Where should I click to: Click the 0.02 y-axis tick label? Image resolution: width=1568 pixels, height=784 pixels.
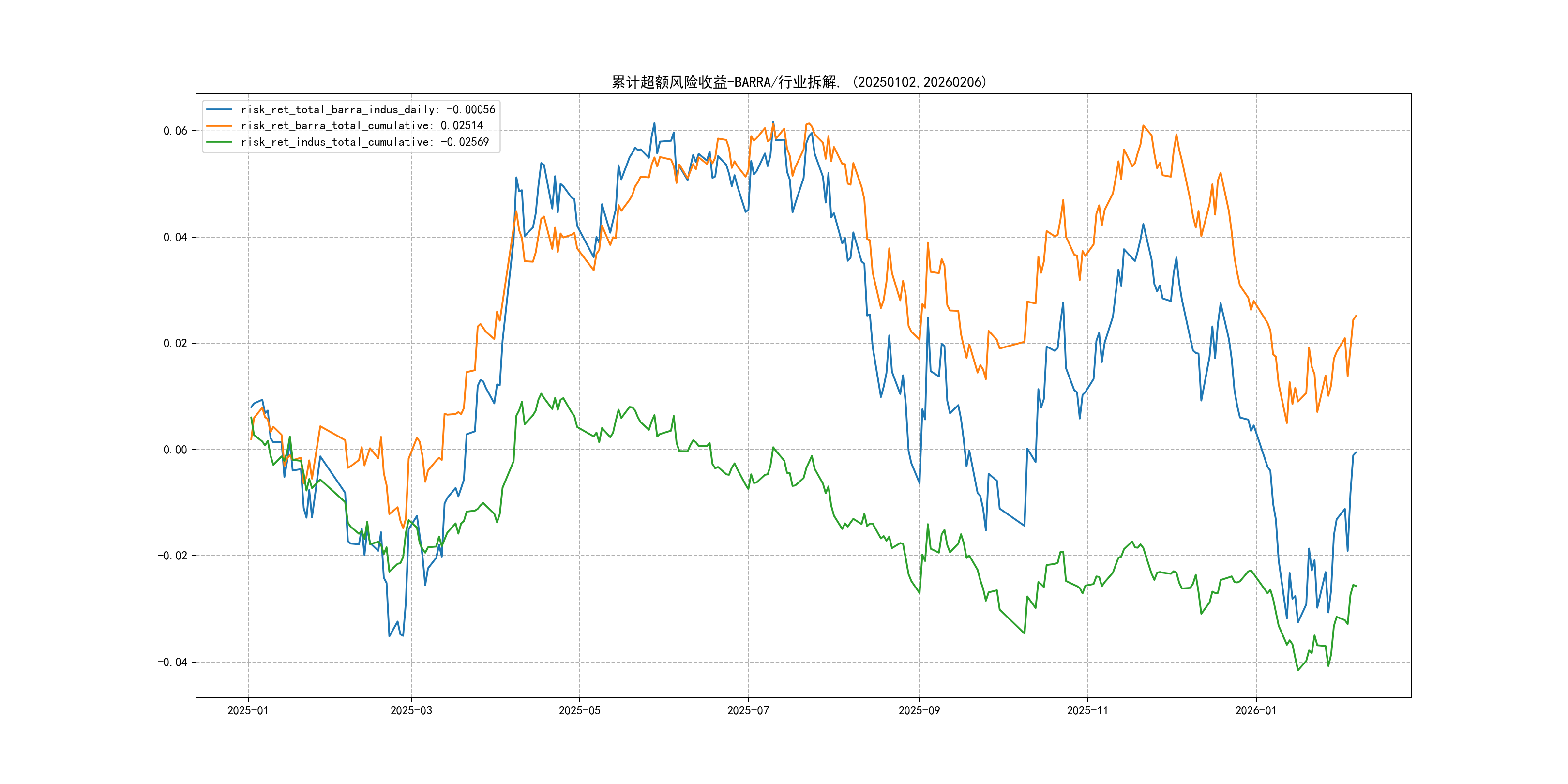click(x=175, y=343)
